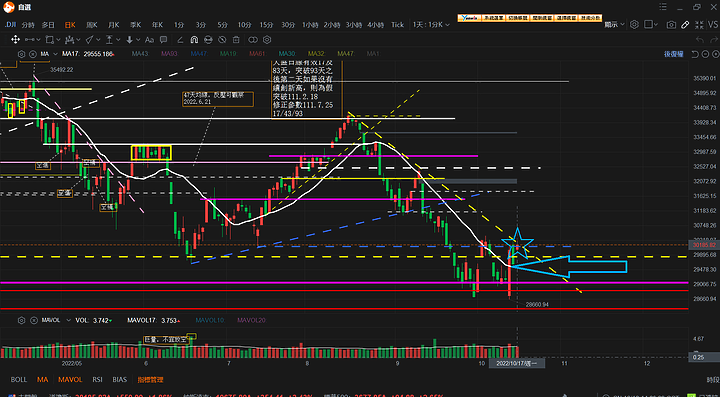Screen dimensions: 720x397
Task: Switch to 分時 timeframe tab
Action: tap(28, 25)
